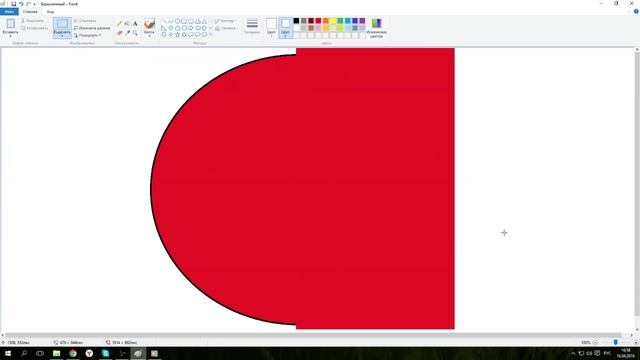Open the Paint Help question mark
This screenshot has width=640, height=360.
click(636, 12)
